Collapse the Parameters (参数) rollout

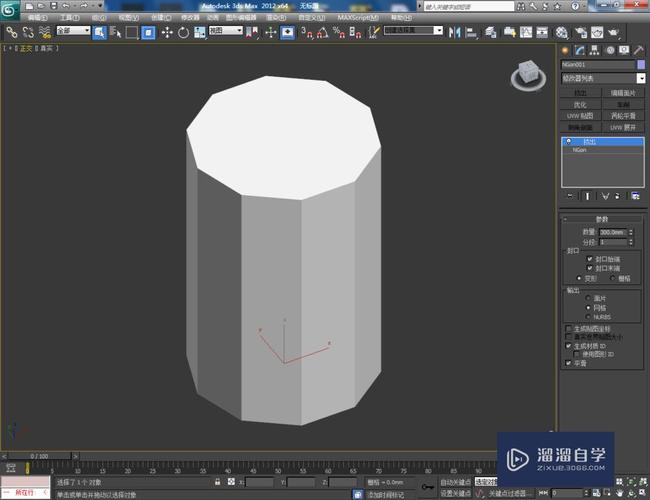coord(601,219)
